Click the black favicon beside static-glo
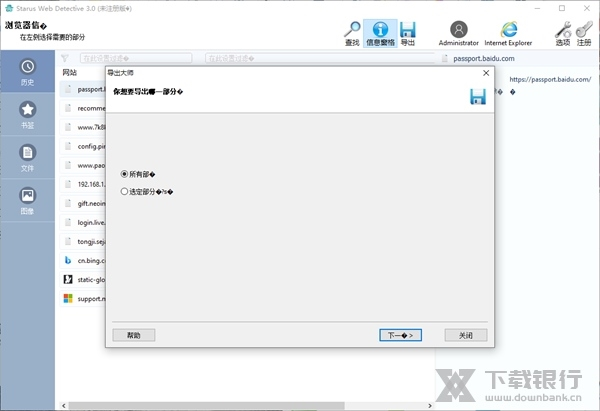 pos(68,279)
